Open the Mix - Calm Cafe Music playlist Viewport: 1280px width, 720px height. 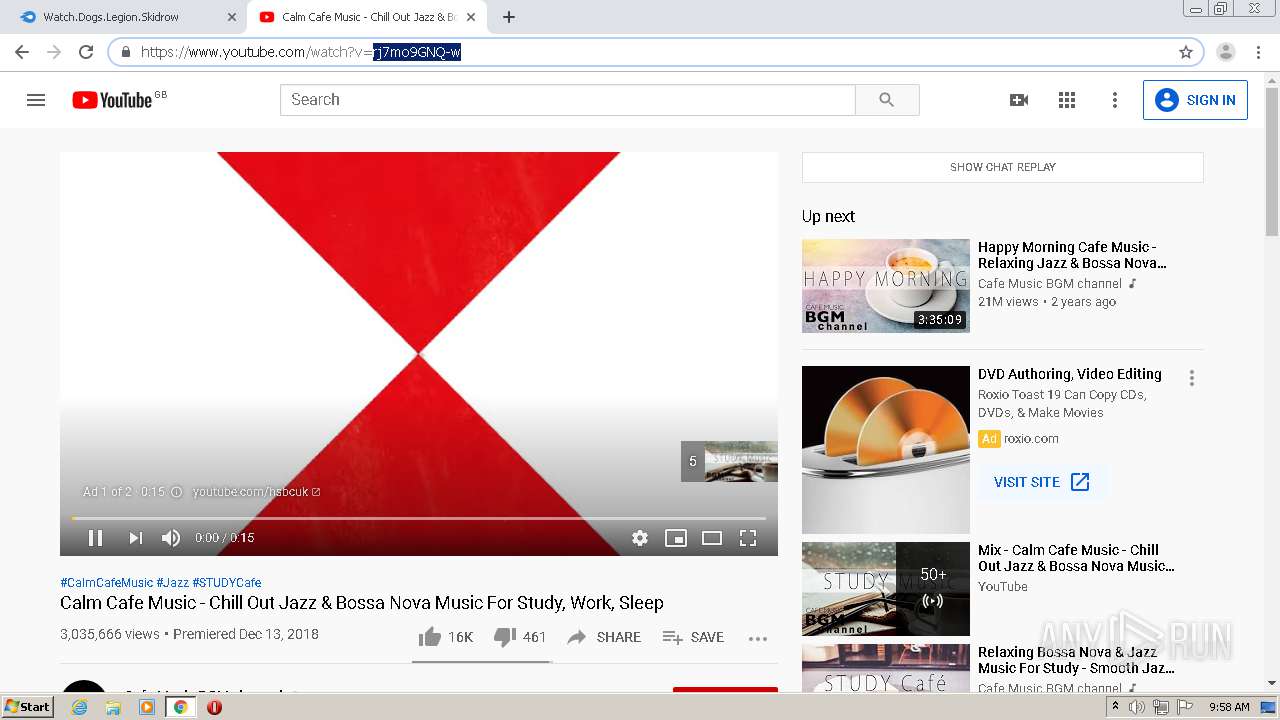1076,558
